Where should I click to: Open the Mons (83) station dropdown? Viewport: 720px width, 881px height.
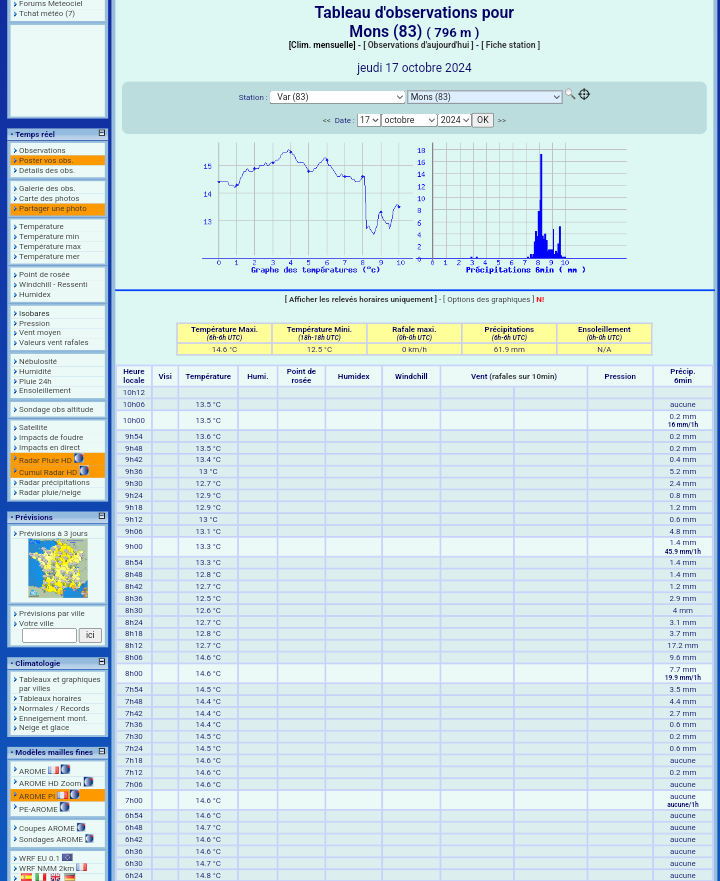click(x=484, y=97)
